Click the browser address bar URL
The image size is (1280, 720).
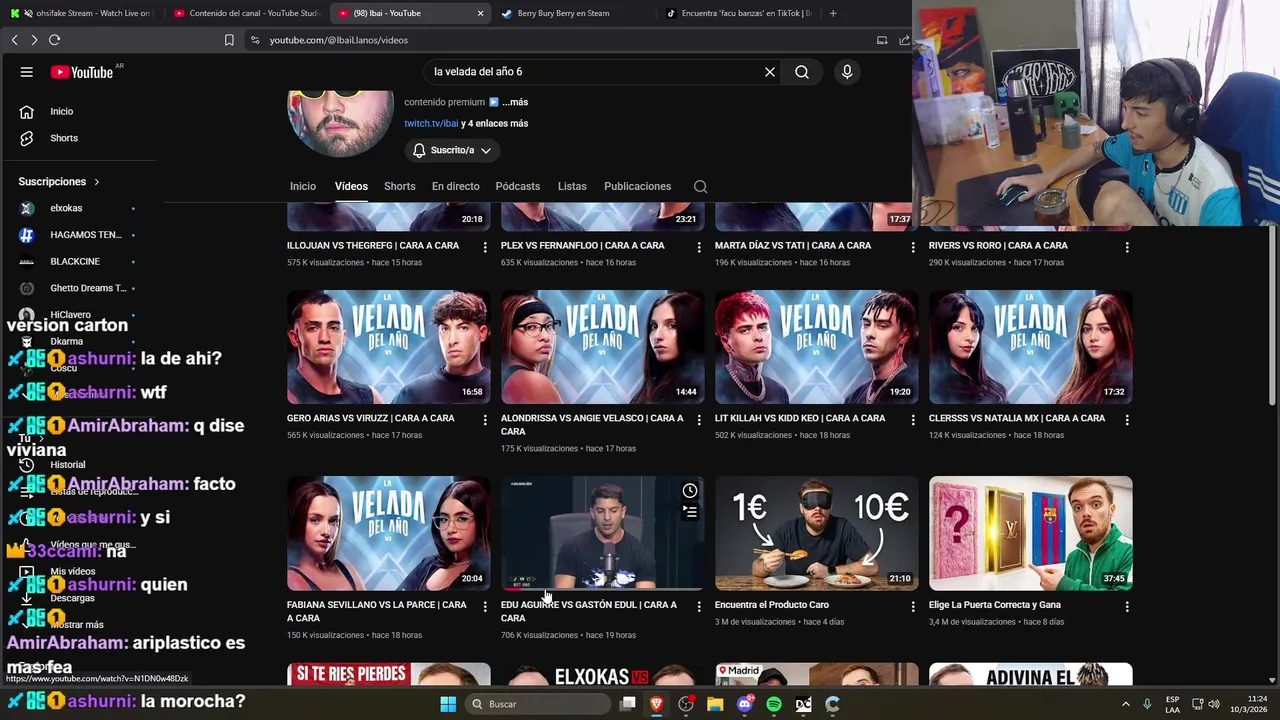point(339,40)
